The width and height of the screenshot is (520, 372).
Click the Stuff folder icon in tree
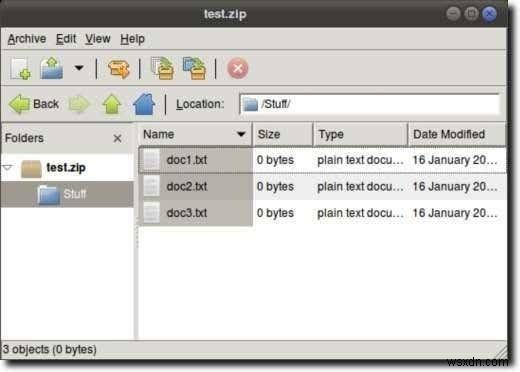pyautogui.click(x=49, y=194)
